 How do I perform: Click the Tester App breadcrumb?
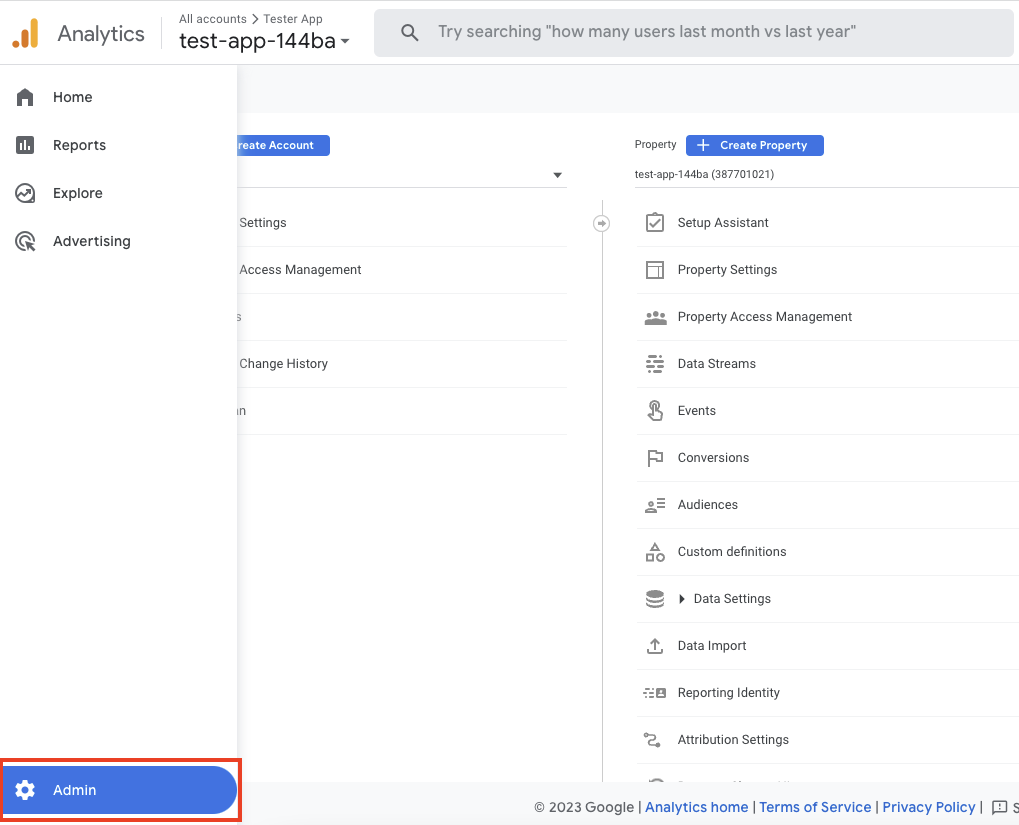pyautogui.click(x=292, y=19)
